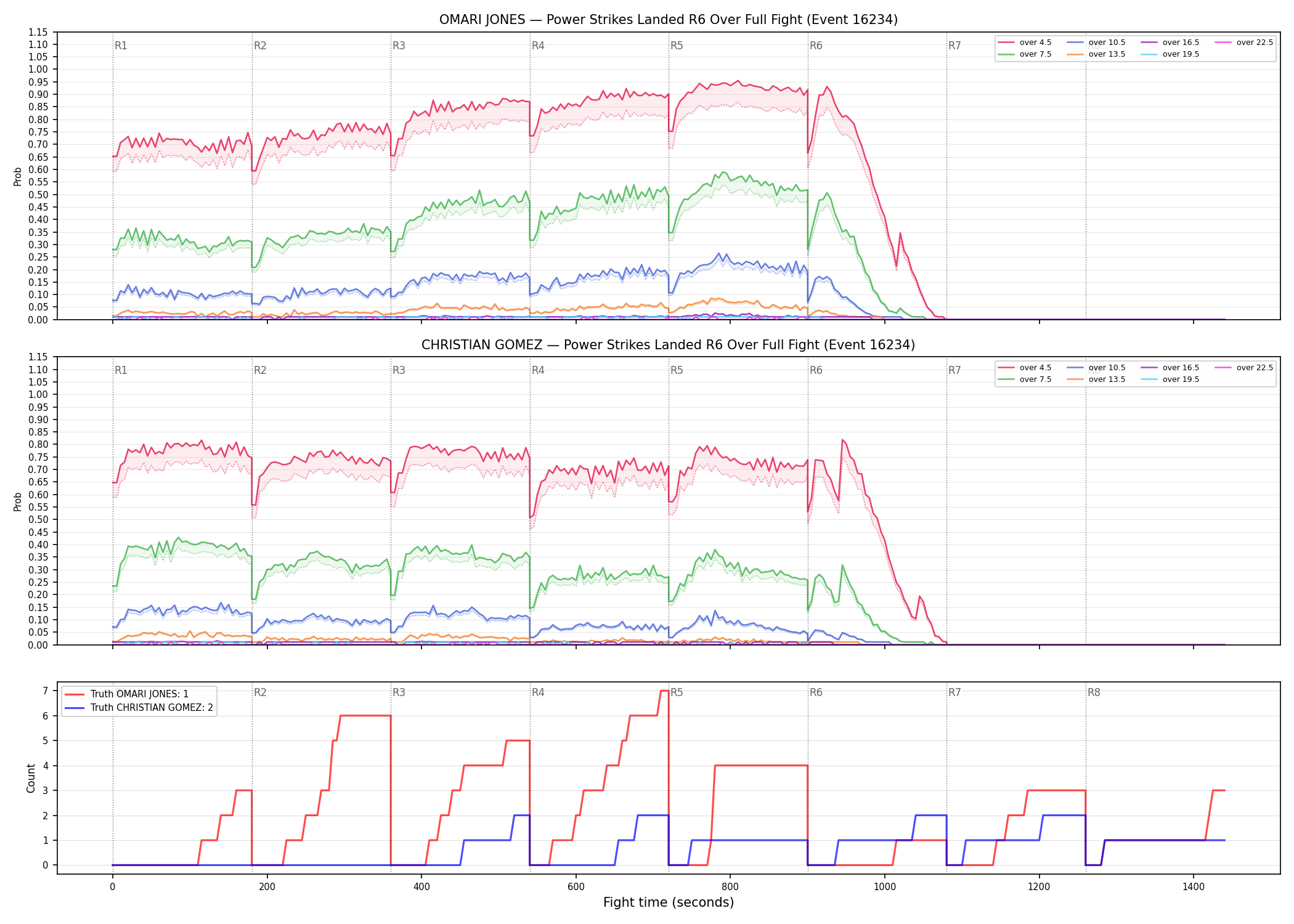Screen dimensions: 1294x924
Task: Click the x-axis tick label '1200'
Action: click(x=1040, y=887)
